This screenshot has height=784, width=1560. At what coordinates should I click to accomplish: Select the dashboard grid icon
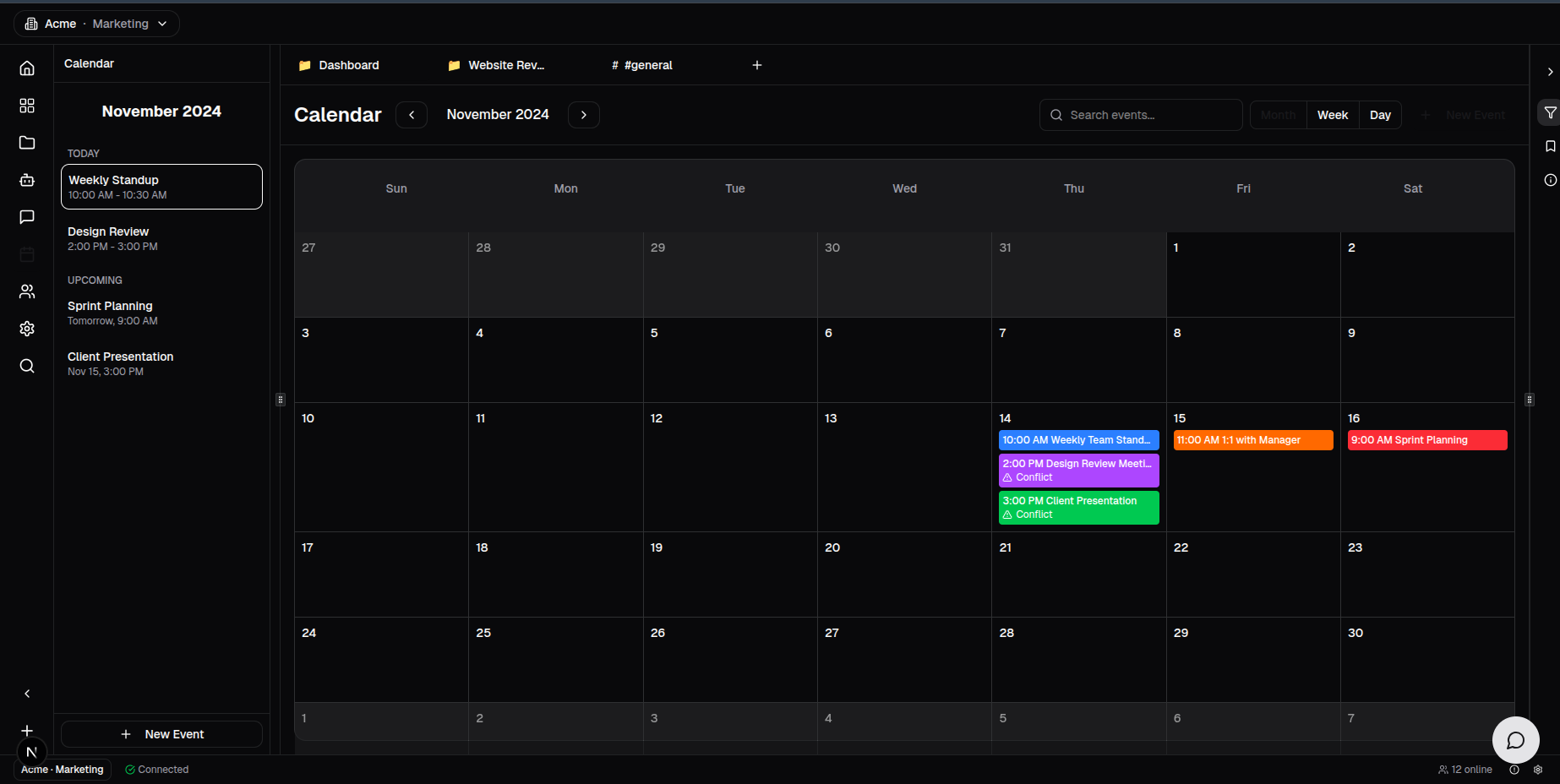pos(26,106)
